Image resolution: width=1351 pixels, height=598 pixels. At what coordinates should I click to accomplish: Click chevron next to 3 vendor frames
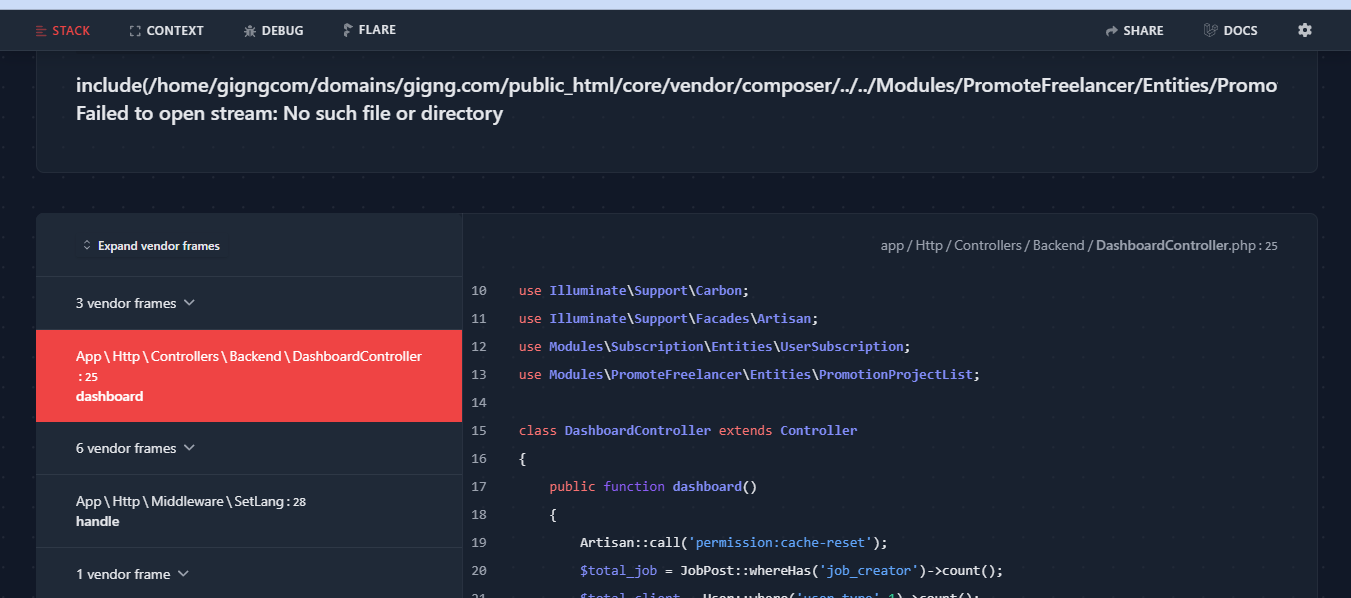click(x=189, y=303)
